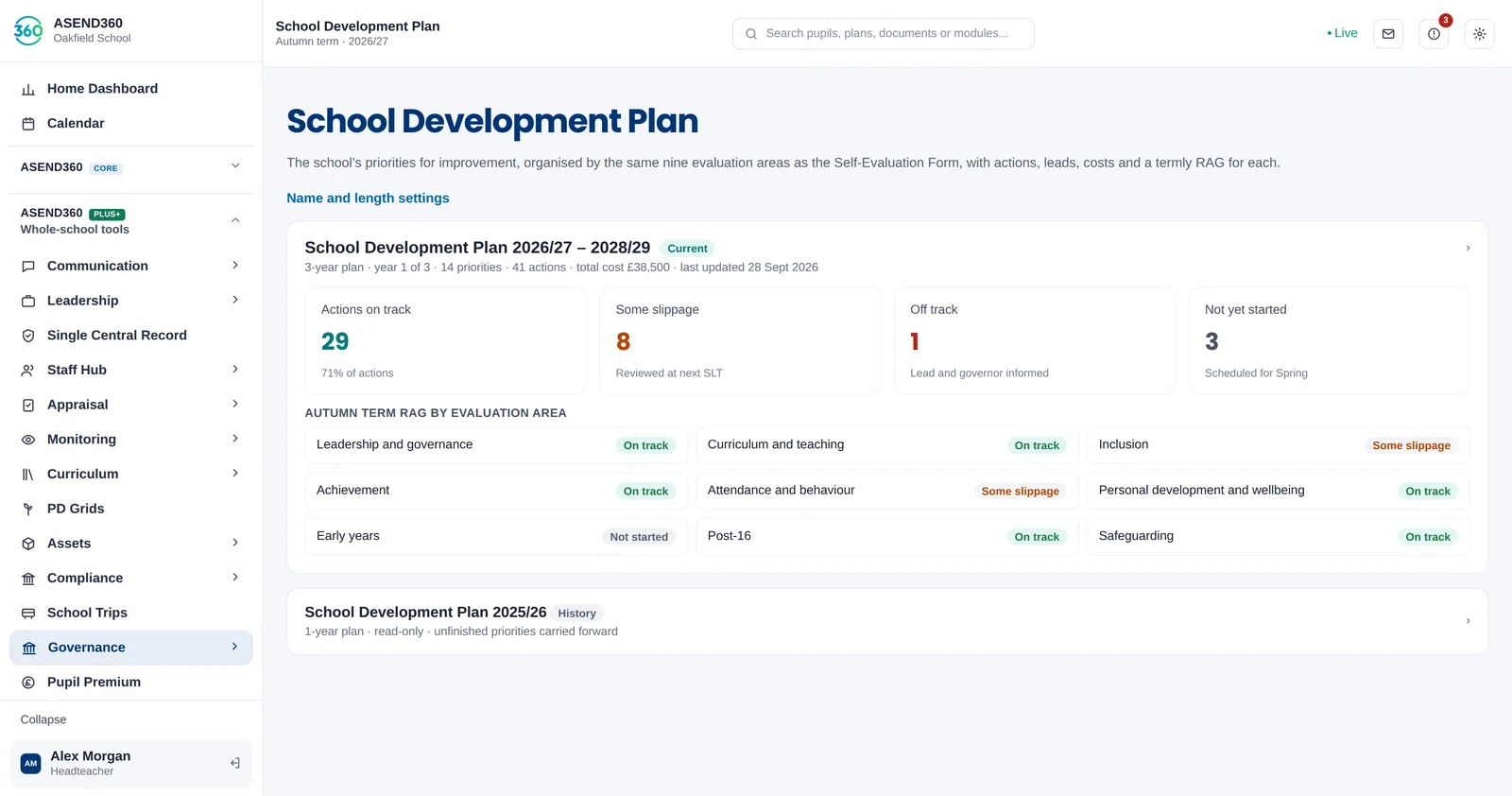The image size is (1512, 796).
Task: Collapse the sidebar
Action: point(43,719)
